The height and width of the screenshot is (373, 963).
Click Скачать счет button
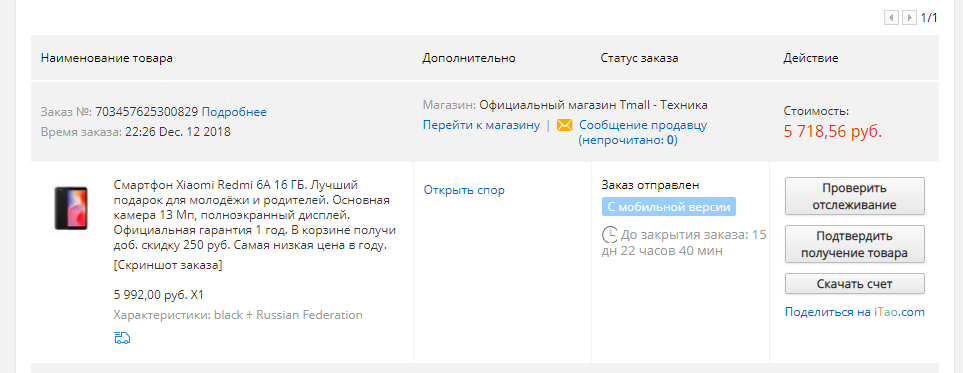(854, 284)
